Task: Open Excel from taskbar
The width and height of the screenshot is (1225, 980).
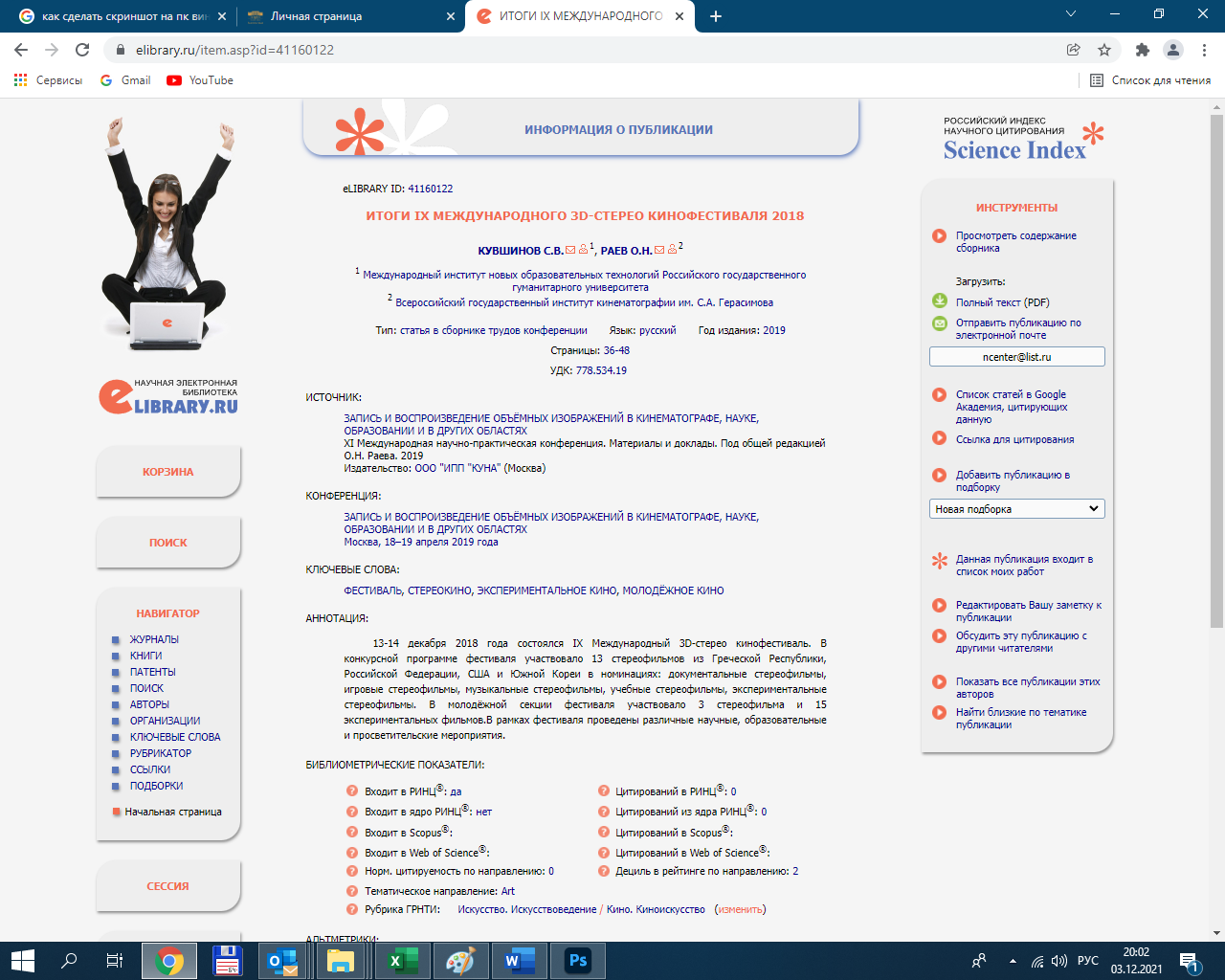Action: coord(401,961)
